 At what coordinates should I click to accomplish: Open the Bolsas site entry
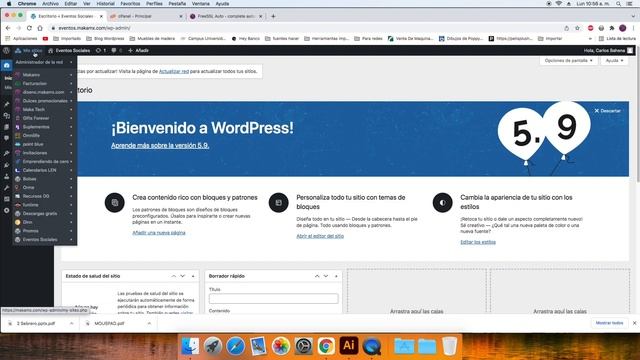44,179
